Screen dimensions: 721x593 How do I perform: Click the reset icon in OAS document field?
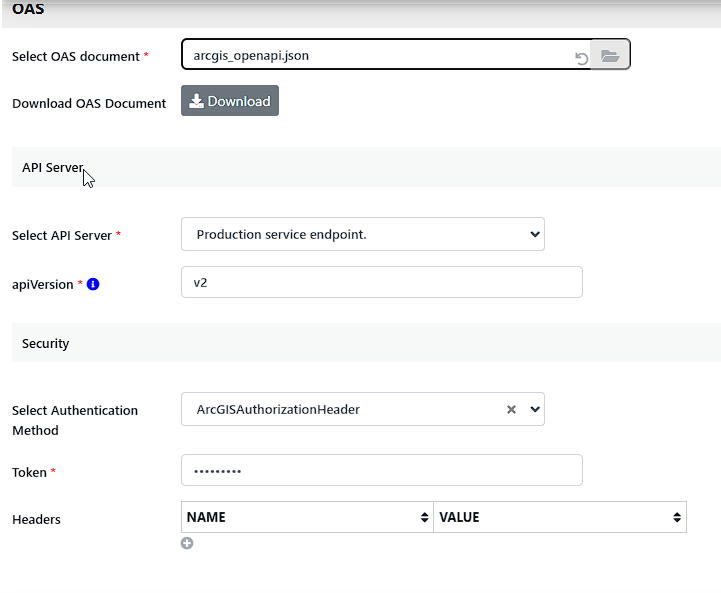[581, 58]
